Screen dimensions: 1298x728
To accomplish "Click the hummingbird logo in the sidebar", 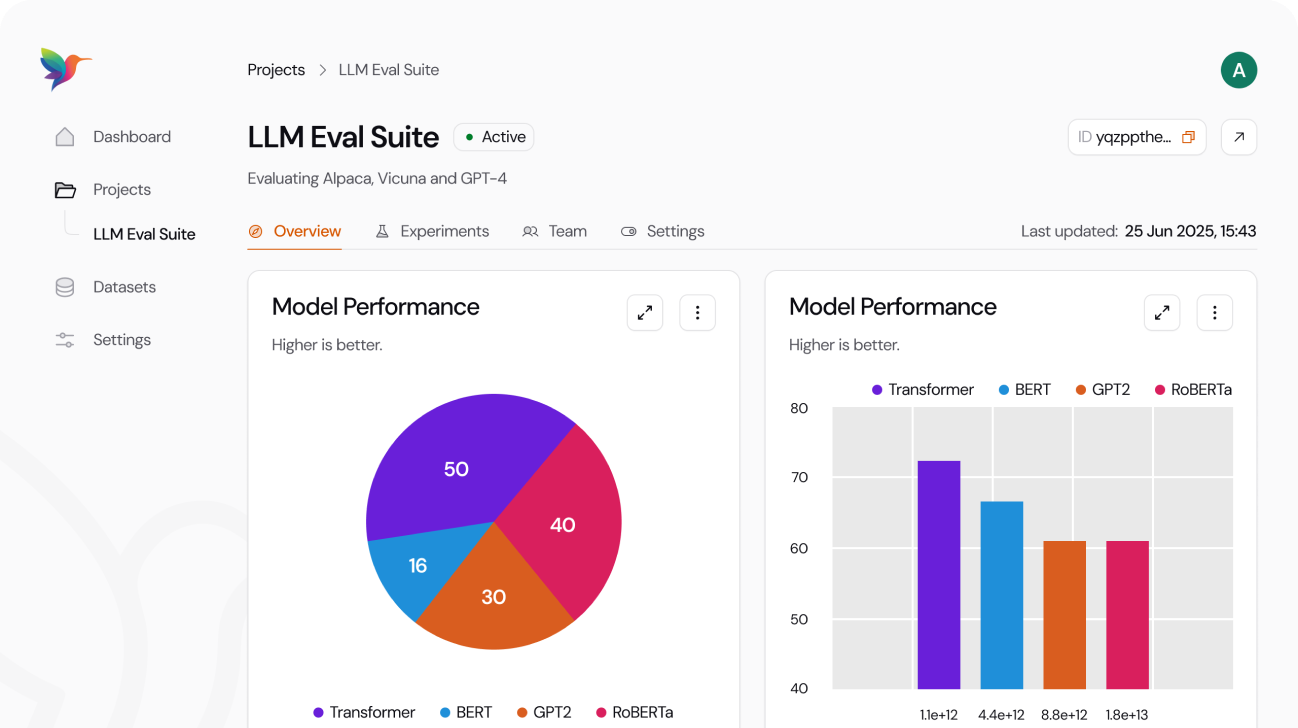I will pyautogui.click(x=66, y=69).
